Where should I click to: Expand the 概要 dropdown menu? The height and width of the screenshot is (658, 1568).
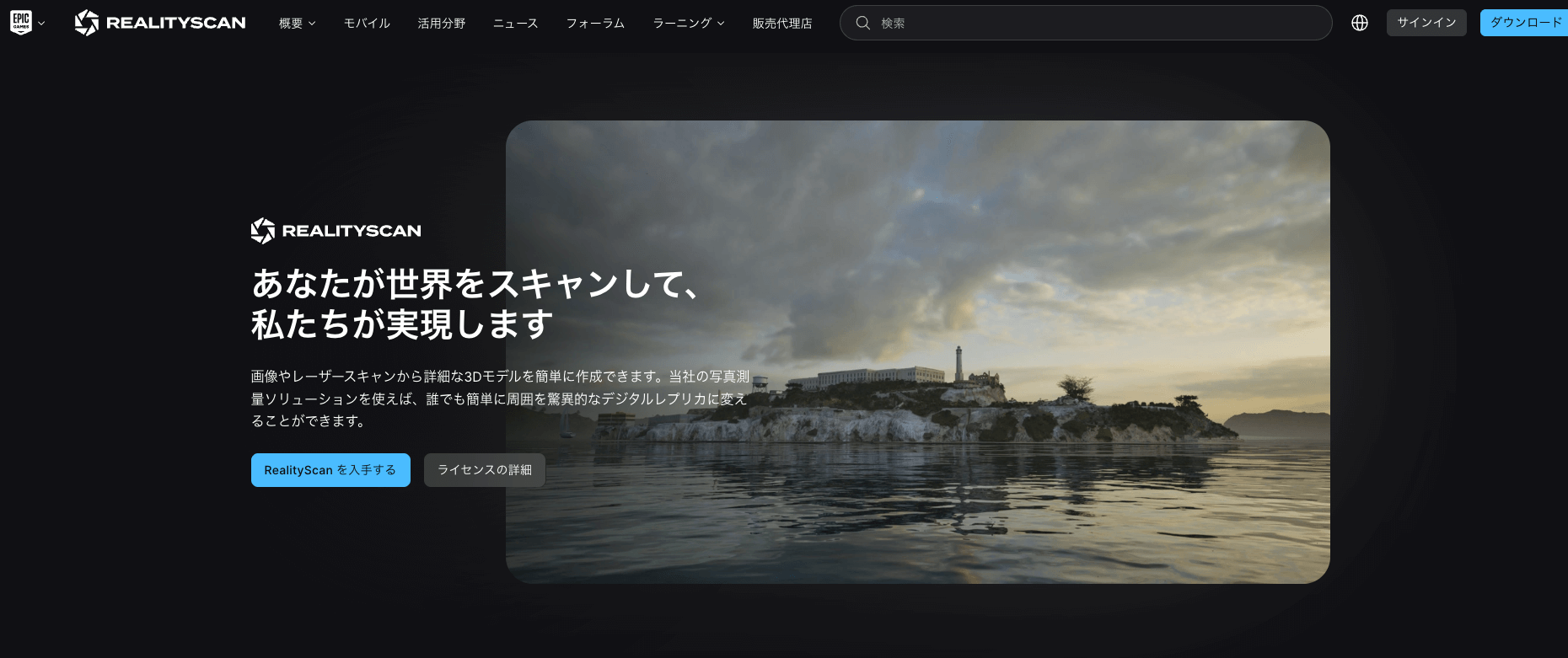(x=297, y=24)
